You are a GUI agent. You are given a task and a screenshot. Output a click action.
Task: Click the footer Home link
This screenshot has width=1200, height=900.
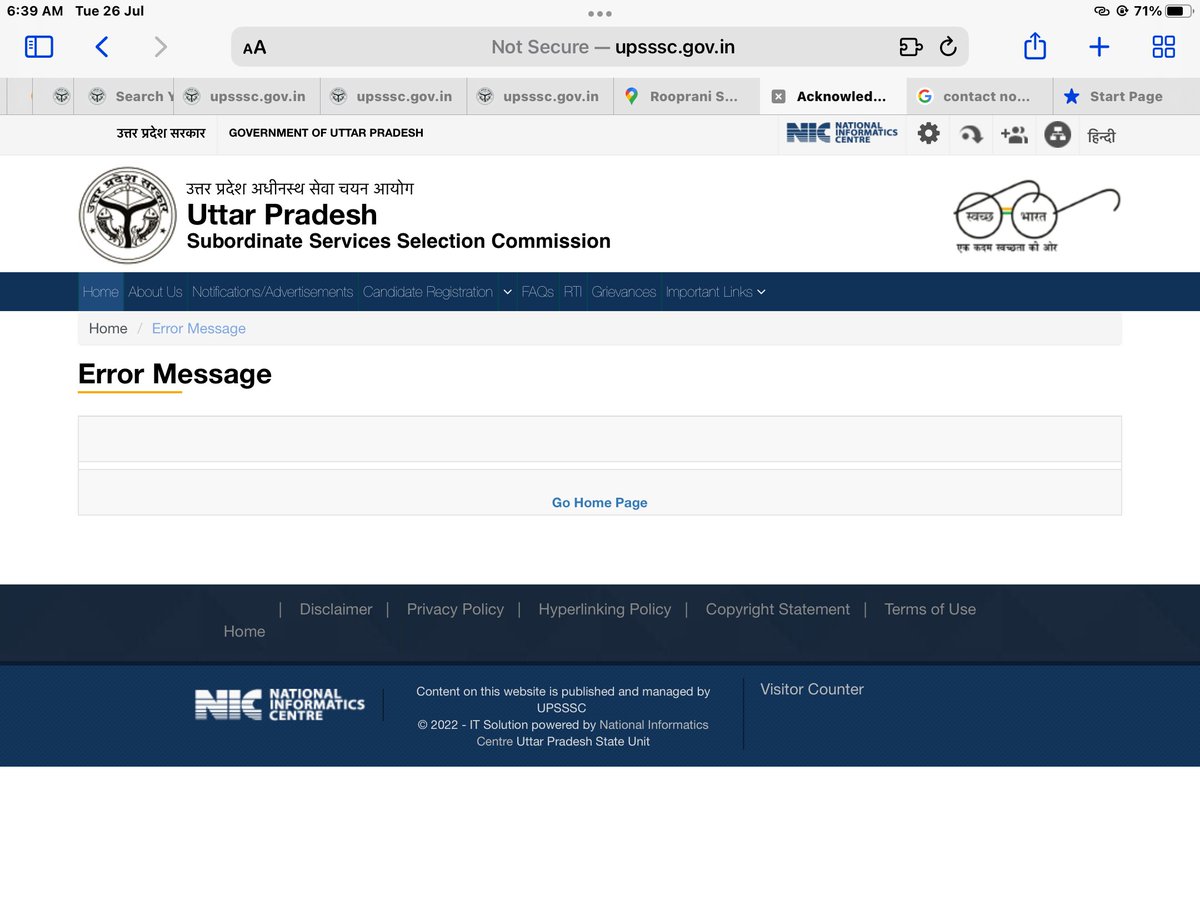coord(244,631)
